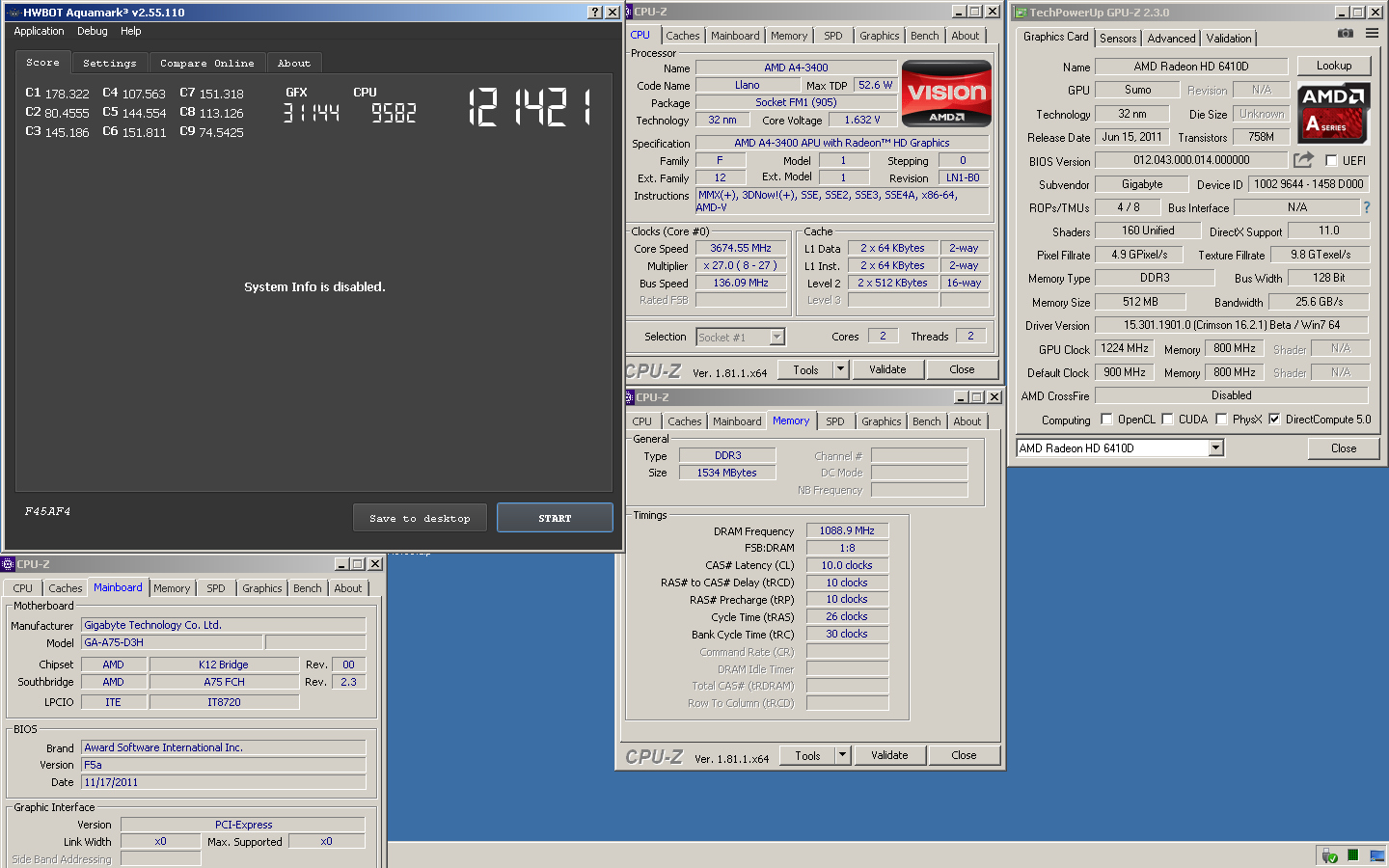Image resolution: width=1389 pixels, height=868 pixels.
Task: Open the Caches tab in CPU-Z CPU window
Action: [683, 36]
